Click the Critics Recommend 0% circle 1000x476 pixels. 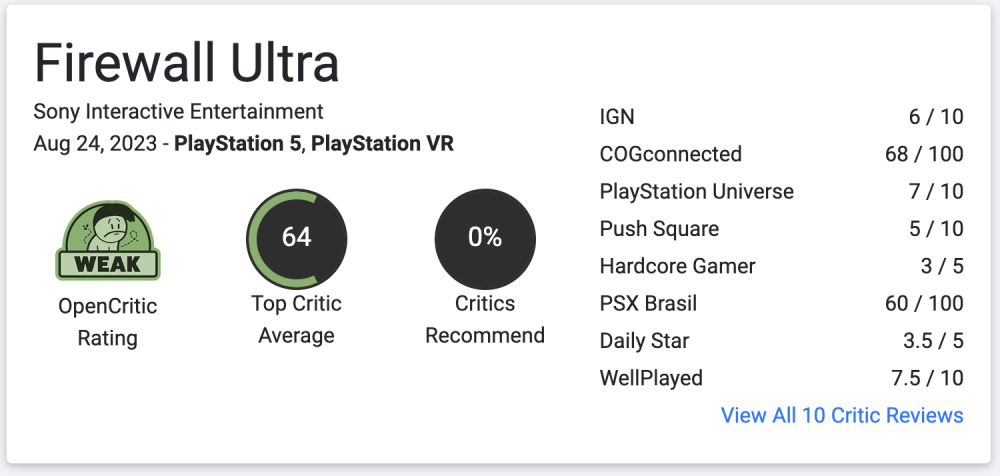(485, 237)
